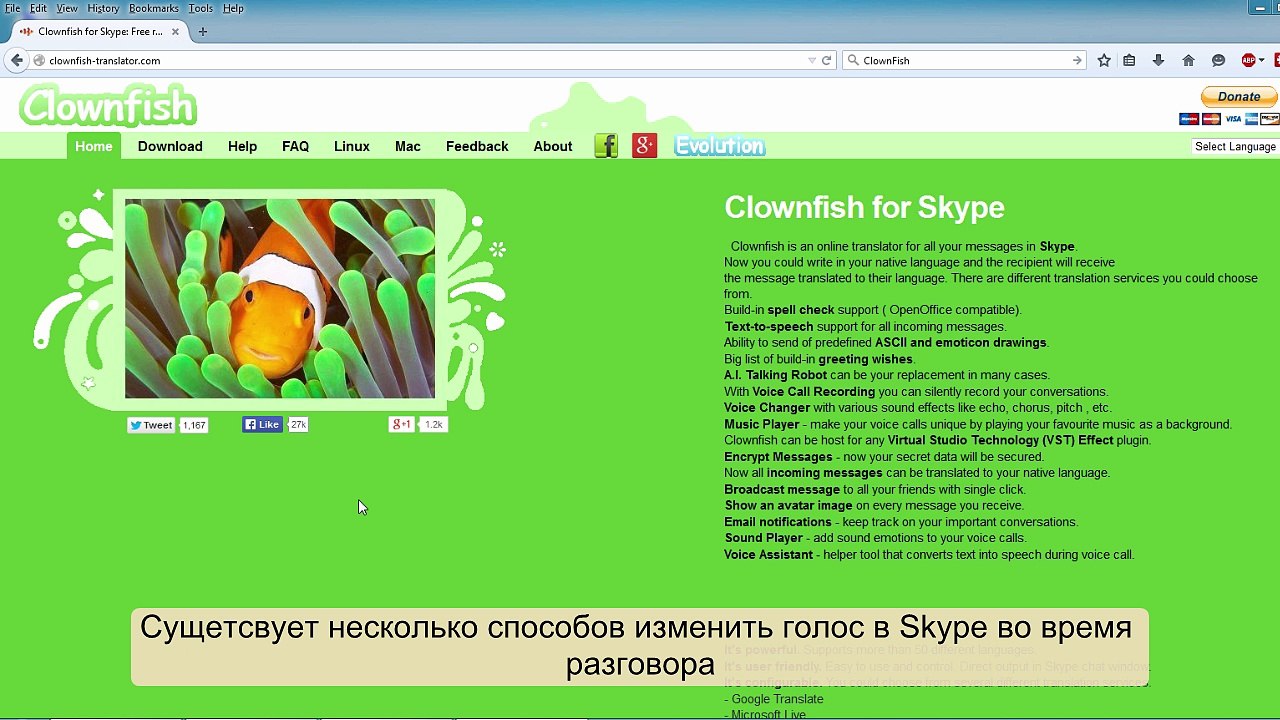The image size is (1280, 720).
Task: Open the Mac page
Action: (408, 146)
